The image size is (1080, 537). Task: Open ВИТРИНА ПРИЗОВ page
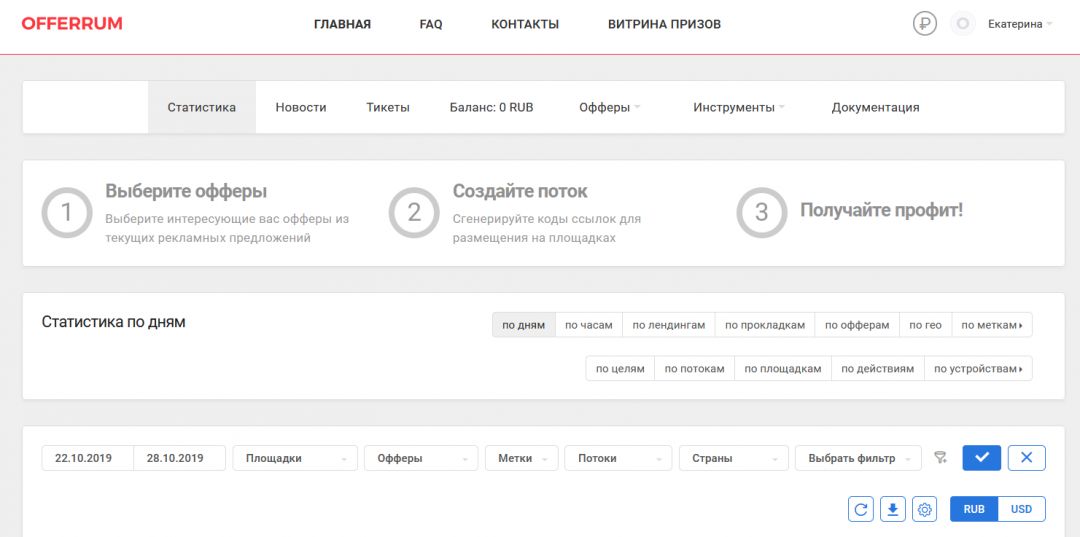pyautogui.click(x=664, y=24)
